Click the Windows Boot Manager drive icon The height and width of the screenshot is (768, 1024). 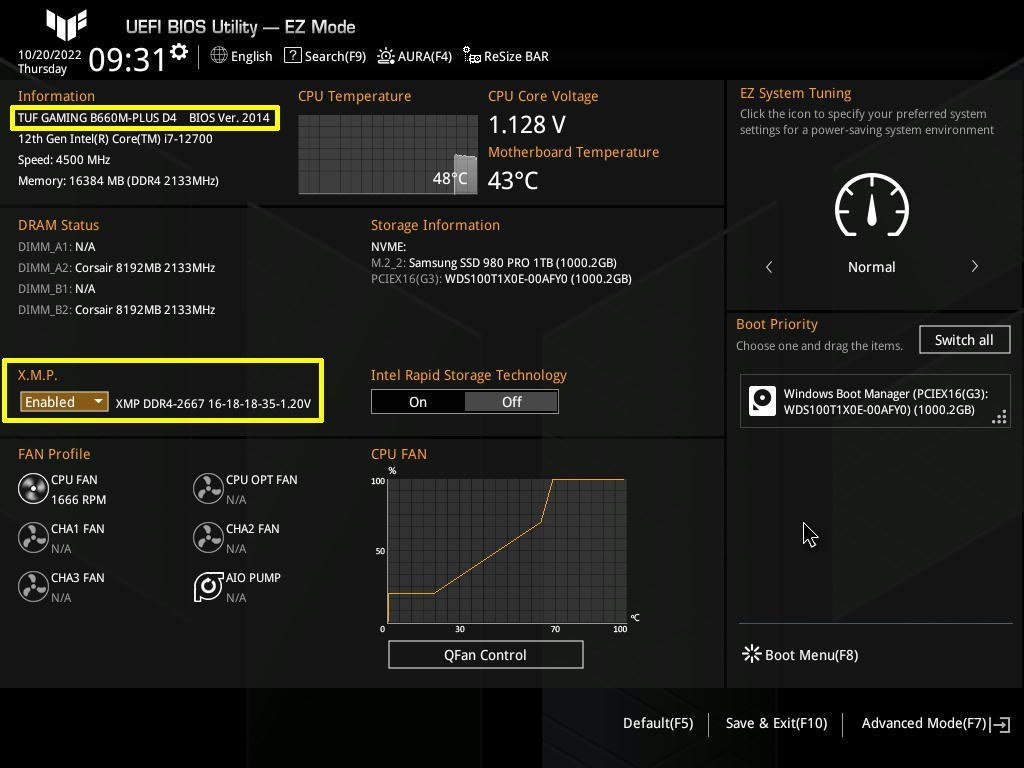[763, 401]
